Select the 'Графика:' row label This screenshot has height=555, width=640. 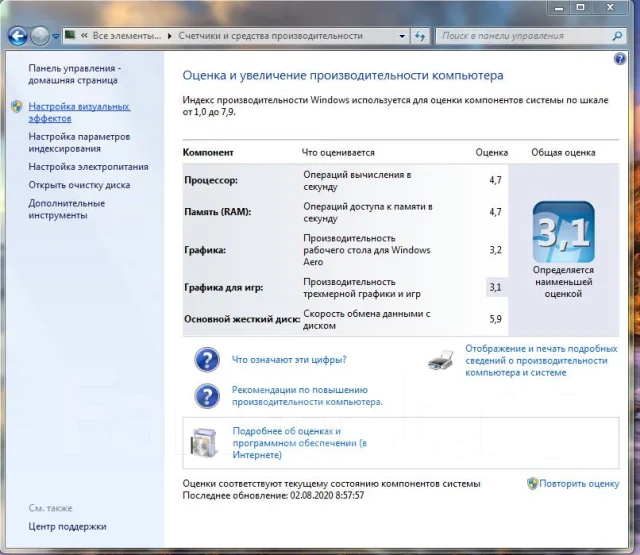pyautogui.click(x=205, y=250)
